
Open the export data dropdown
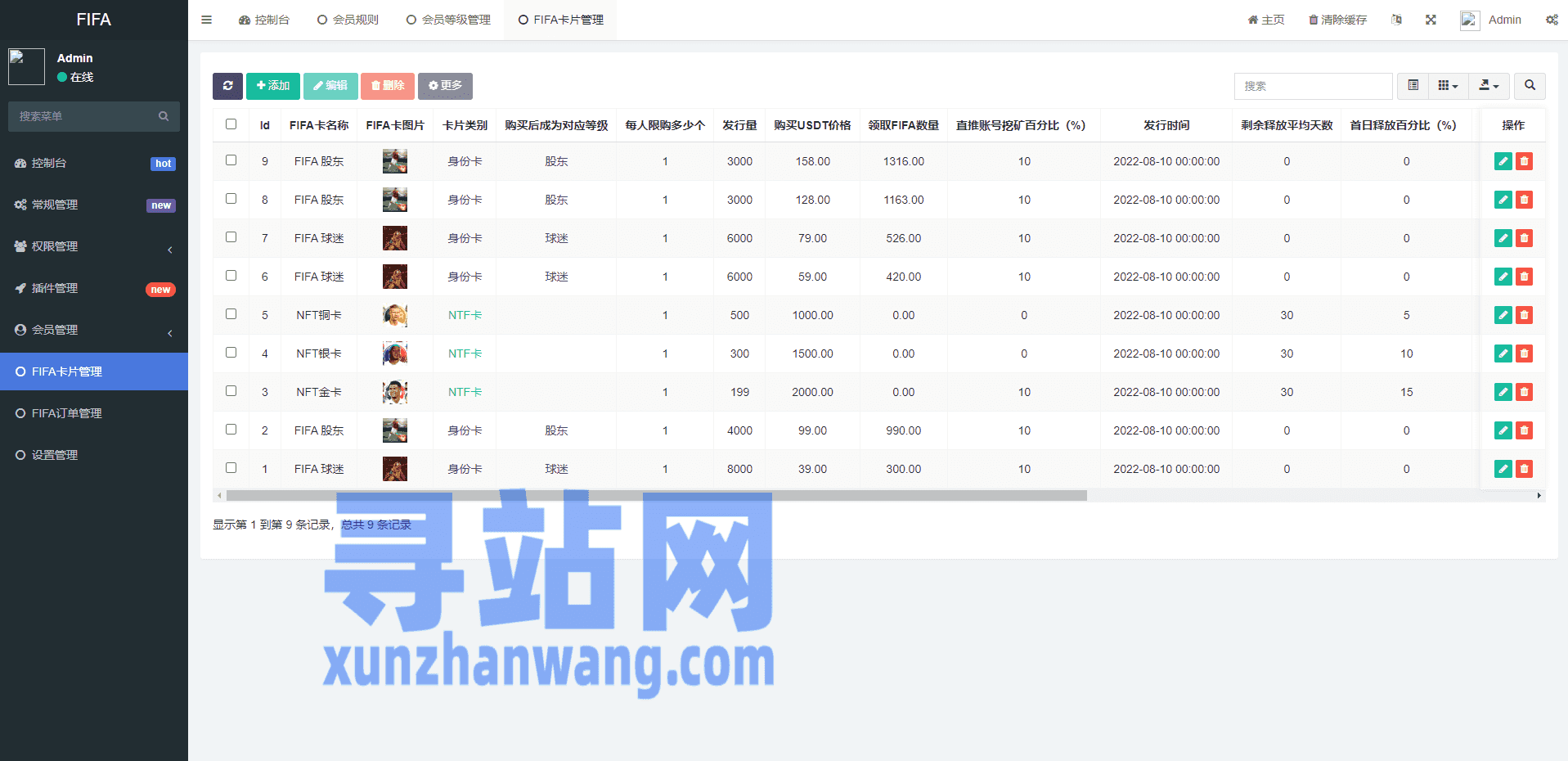point(1489,86)
